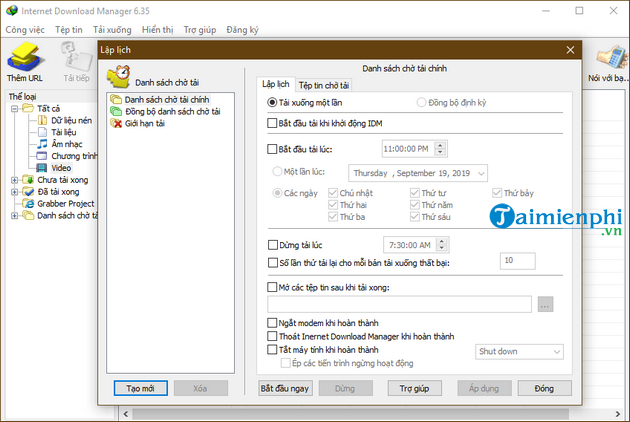Click the Video film icon
This screenshot has width=630, height=422.
(42, 168)
